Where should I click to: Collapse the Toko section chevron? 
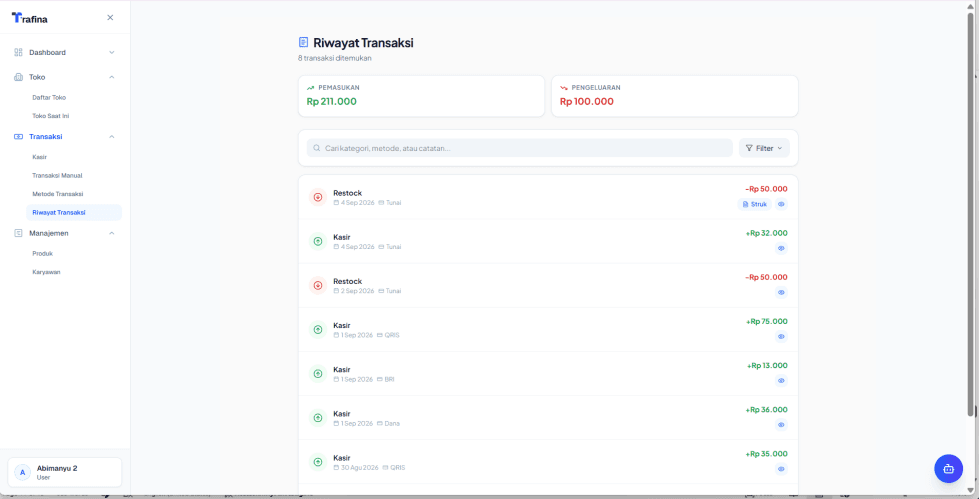click(x=112, y=77)
